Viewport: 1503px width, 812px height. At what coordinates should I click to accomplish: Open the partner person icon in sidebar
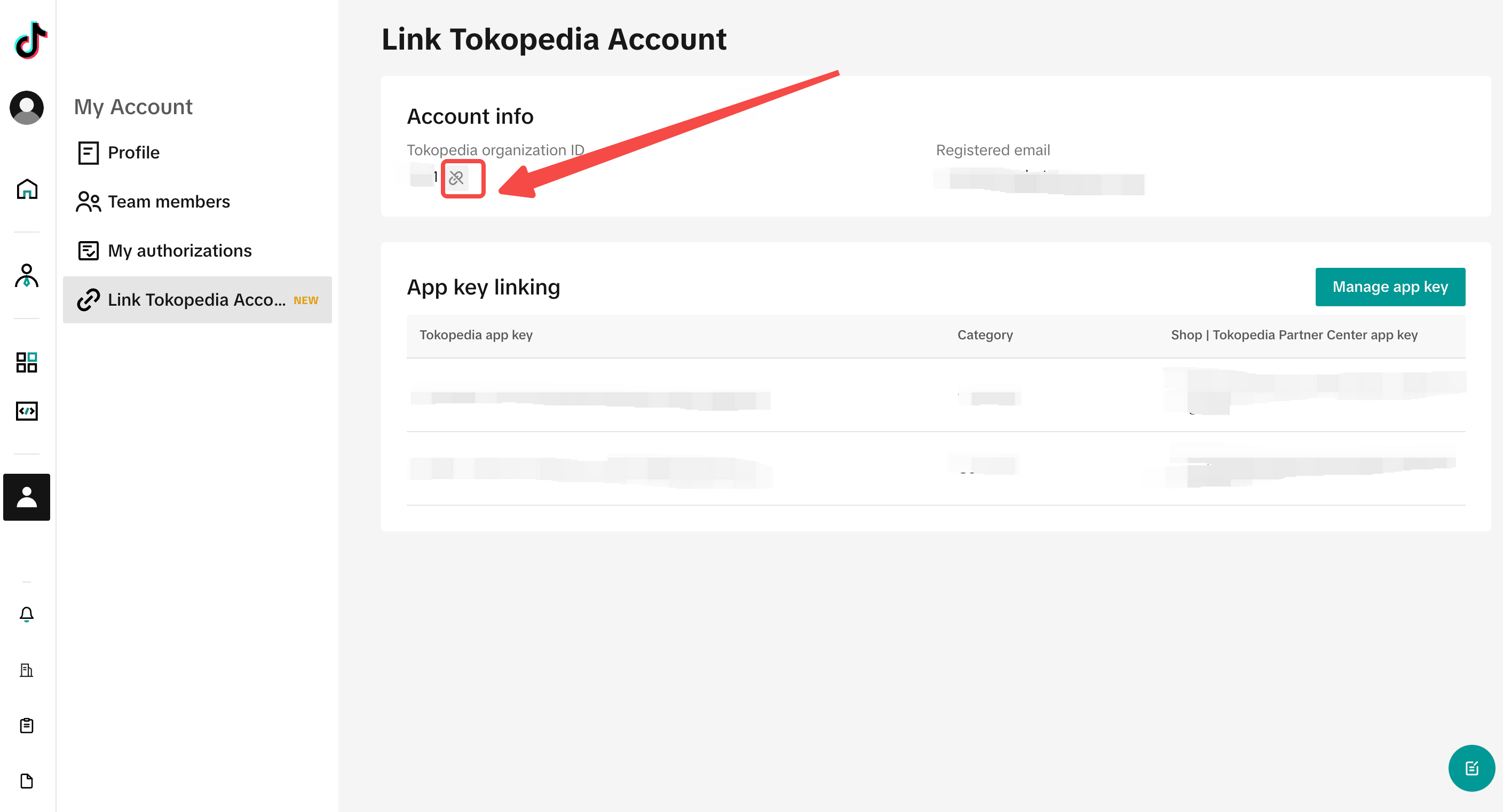[27, 275]
